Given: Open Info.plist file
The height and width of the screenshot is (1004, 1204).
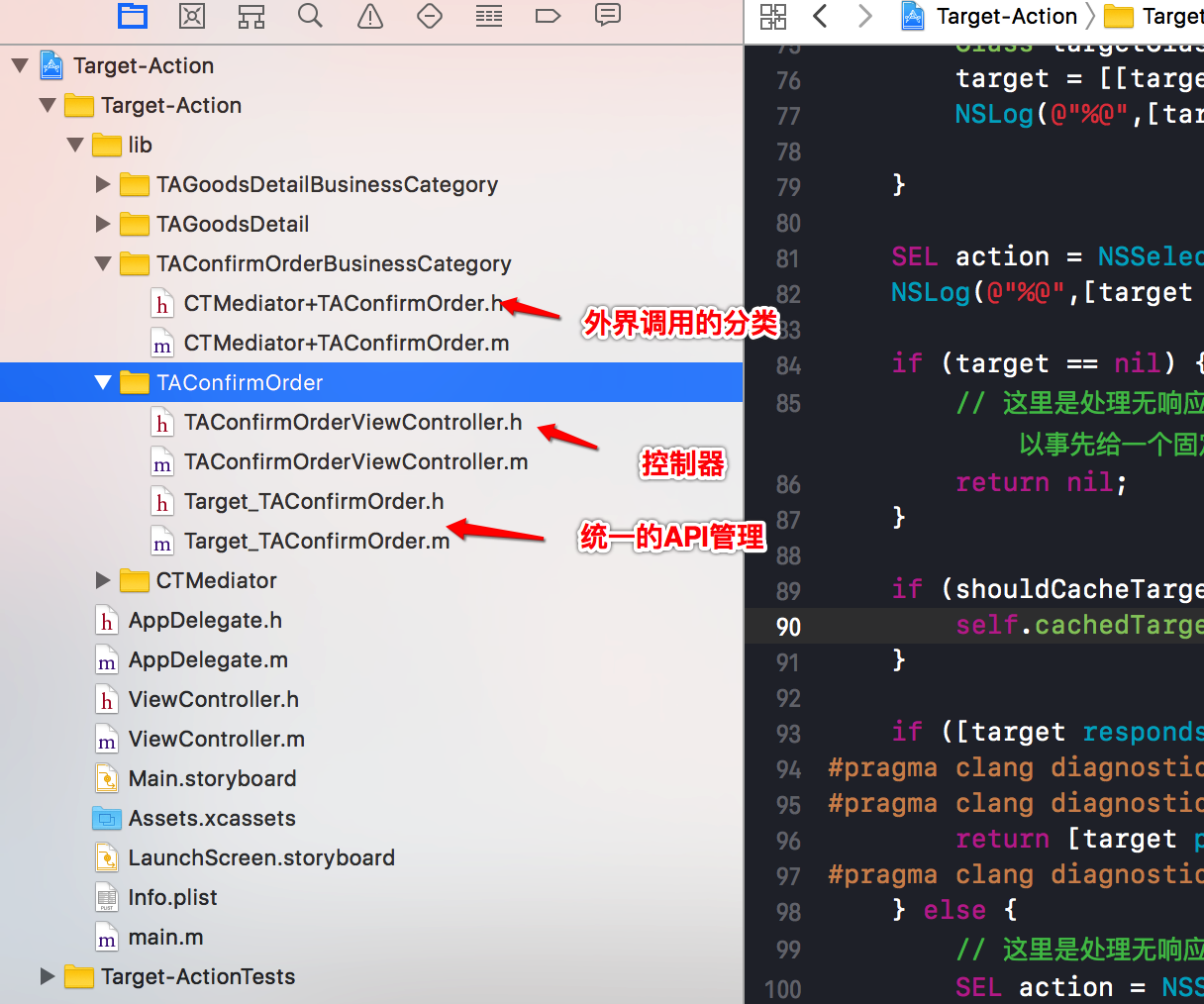Looking at the screenshot, I should (172, 897).
